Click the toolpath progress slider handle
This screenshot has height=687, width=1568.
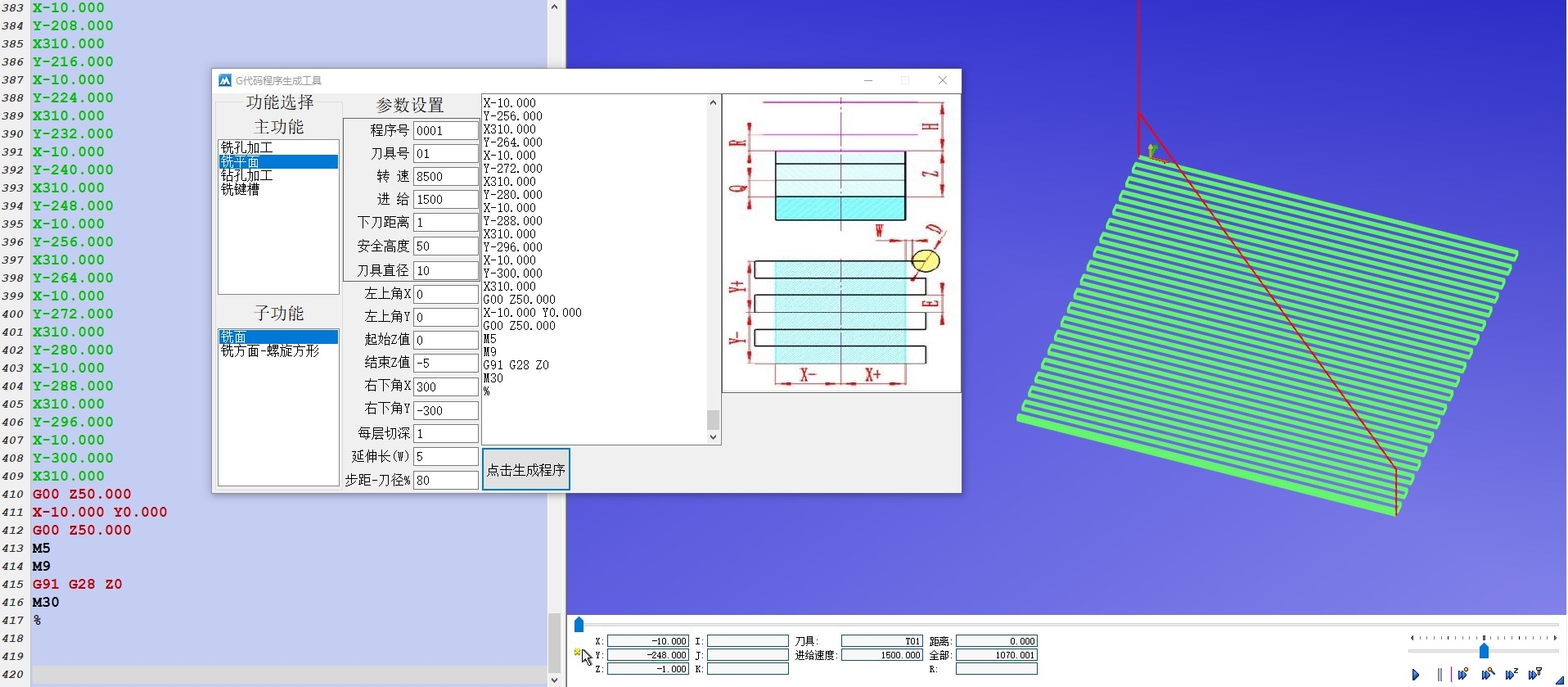pos(579,625)
